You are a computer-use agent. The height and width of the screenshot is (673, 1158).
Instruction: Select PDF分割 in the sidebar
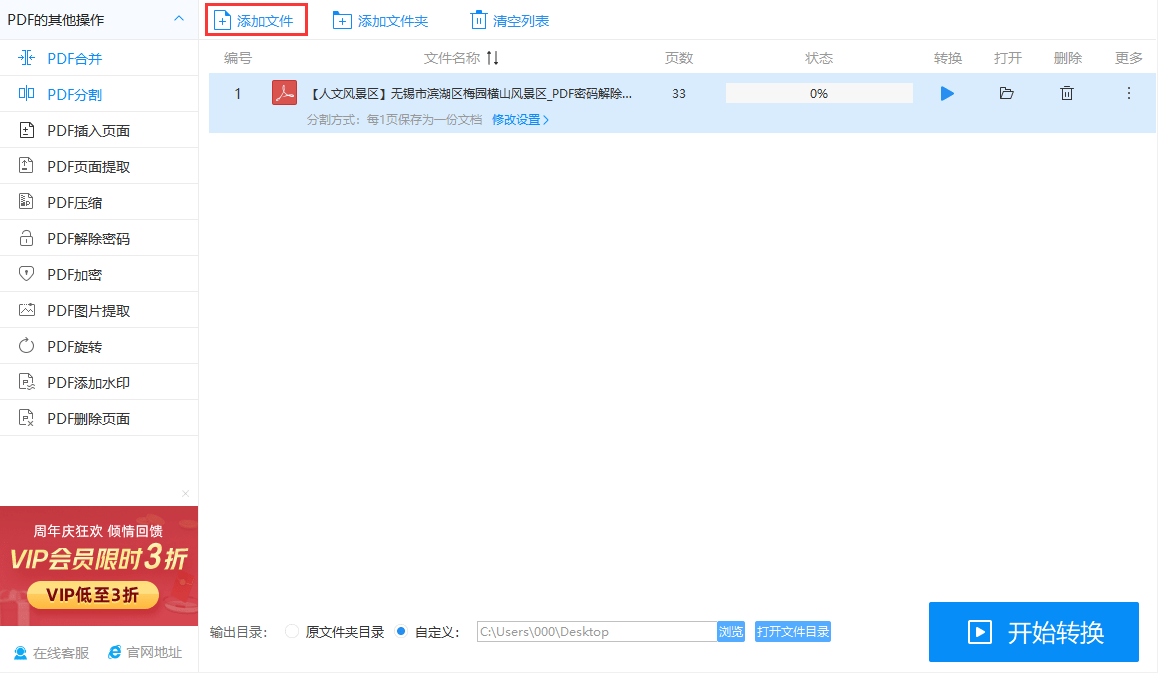pyautogui.click(x=99, y=95)
